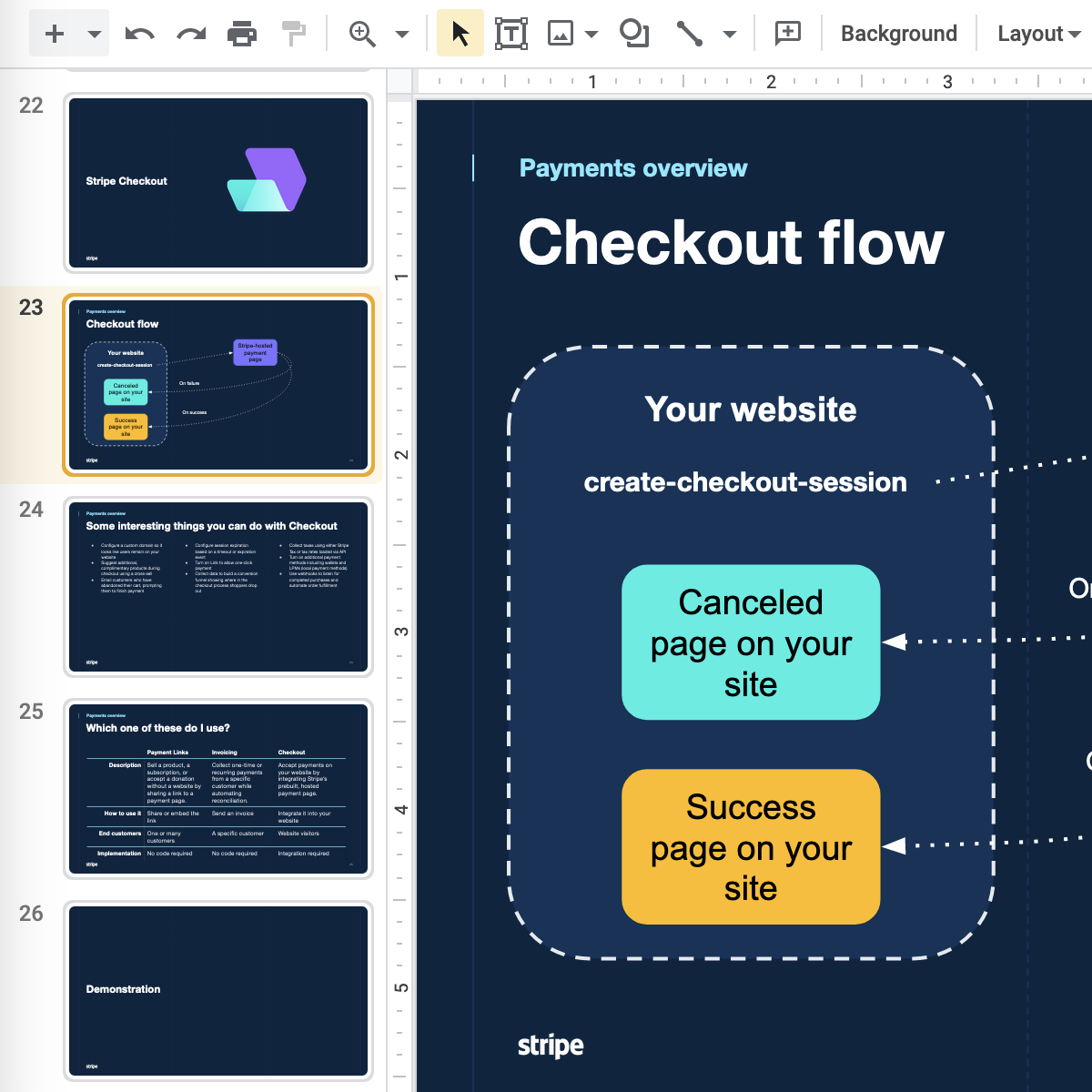1092x1092 pixels.
Task: Undo the last action
Action: point(139,35)
